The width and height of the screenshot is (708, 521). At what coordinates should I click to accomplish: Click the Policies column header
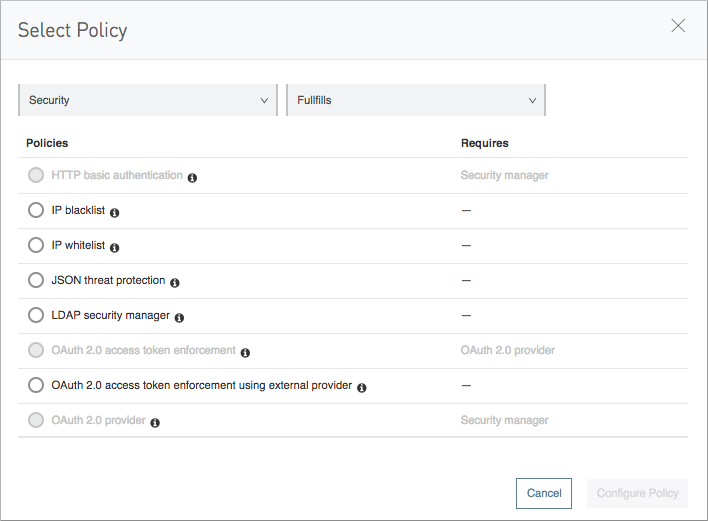tap(47, 143)
